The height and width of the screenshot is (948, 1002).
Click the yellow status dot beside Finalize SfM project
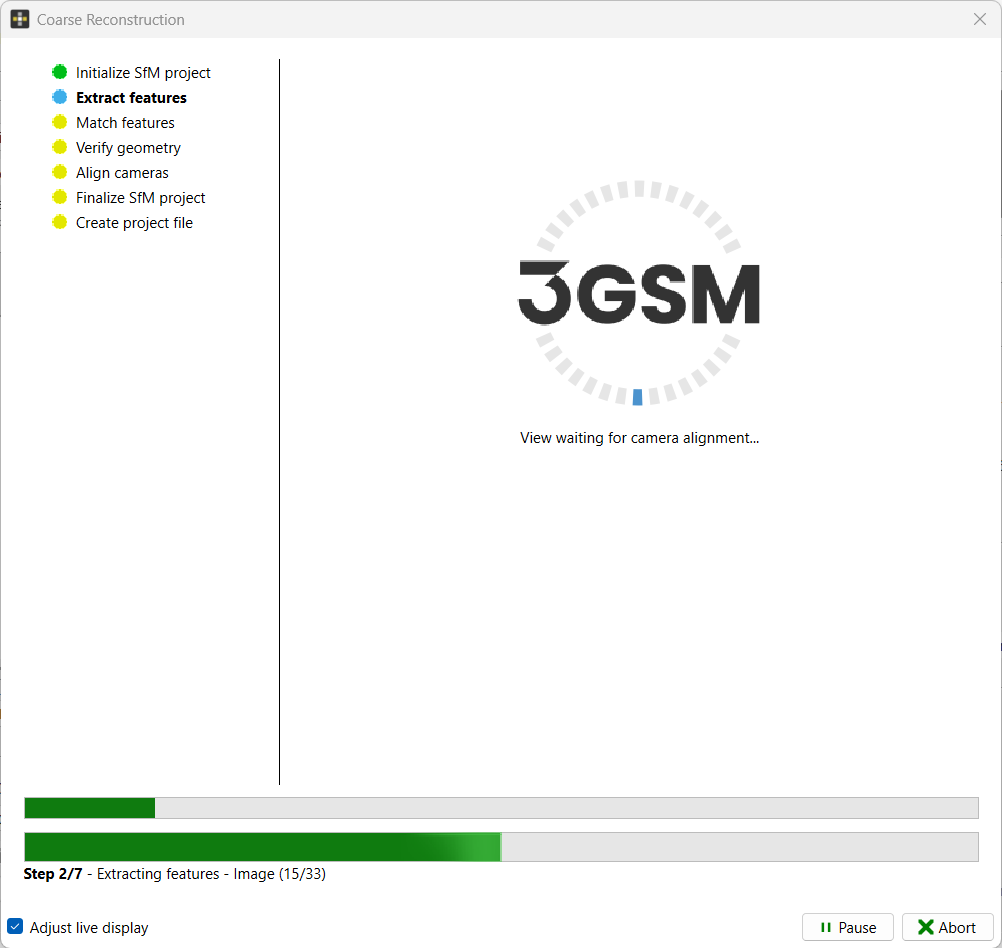pos(59,197)
